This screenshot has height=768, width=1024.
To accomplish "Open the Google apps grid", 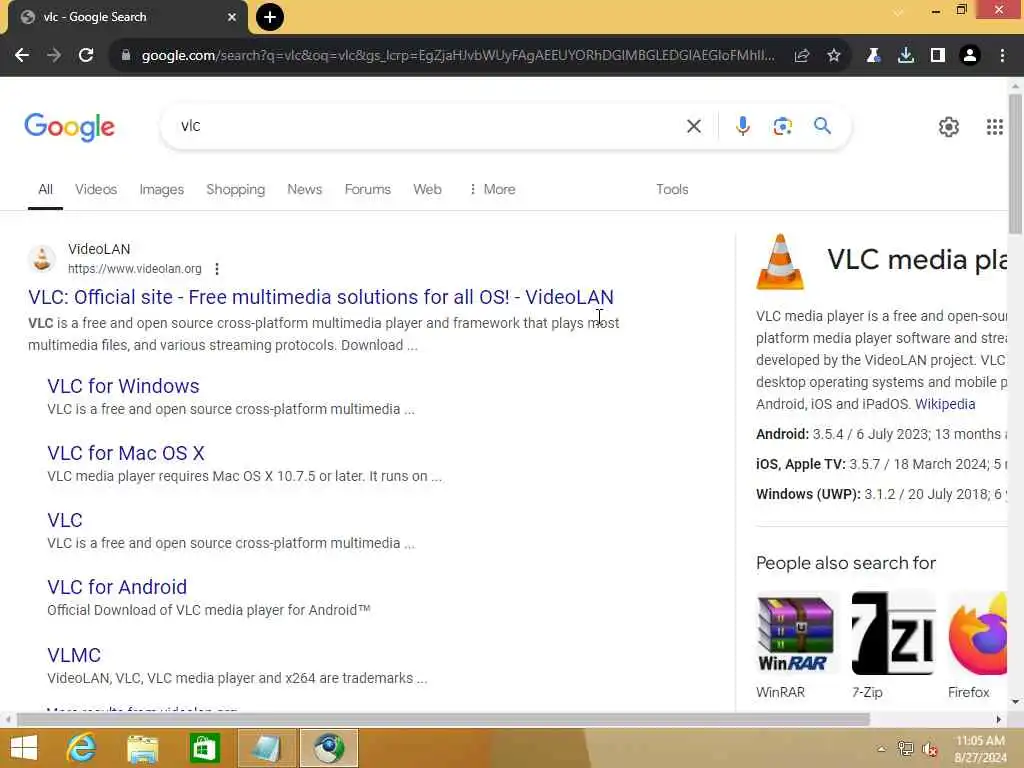I will click(995, 127).
